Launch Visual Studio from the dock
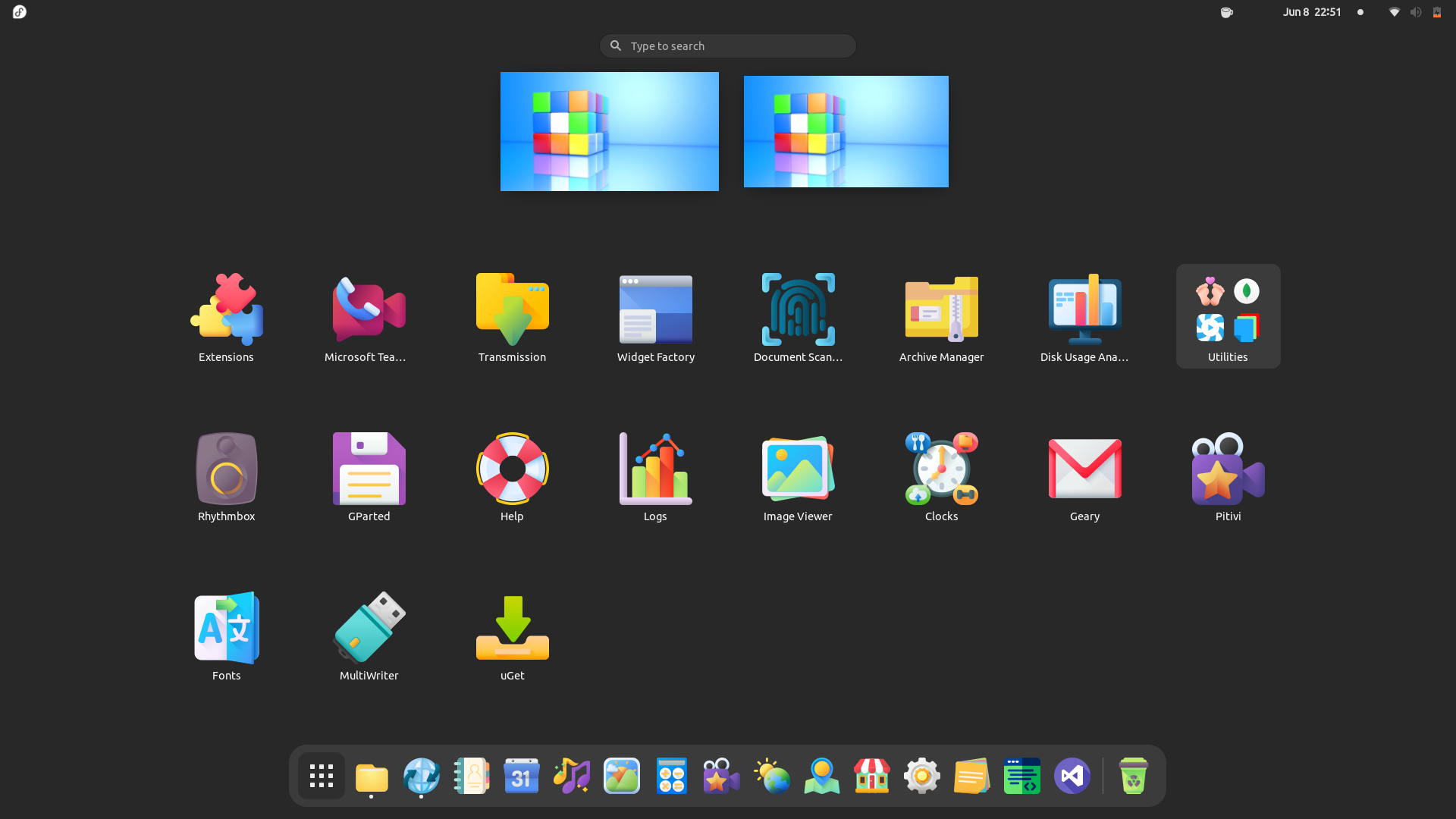The image size is (1456, 819). pyautogui.click(x=1072, y=776)
